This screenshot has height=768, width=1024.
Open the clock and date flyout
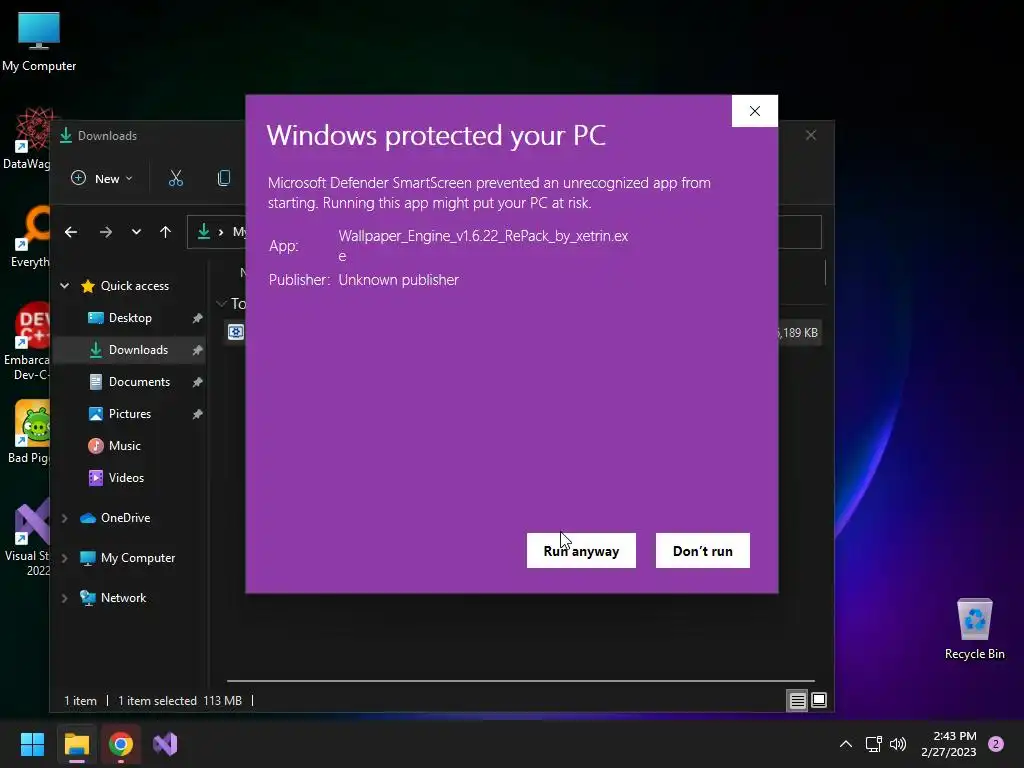948,744
